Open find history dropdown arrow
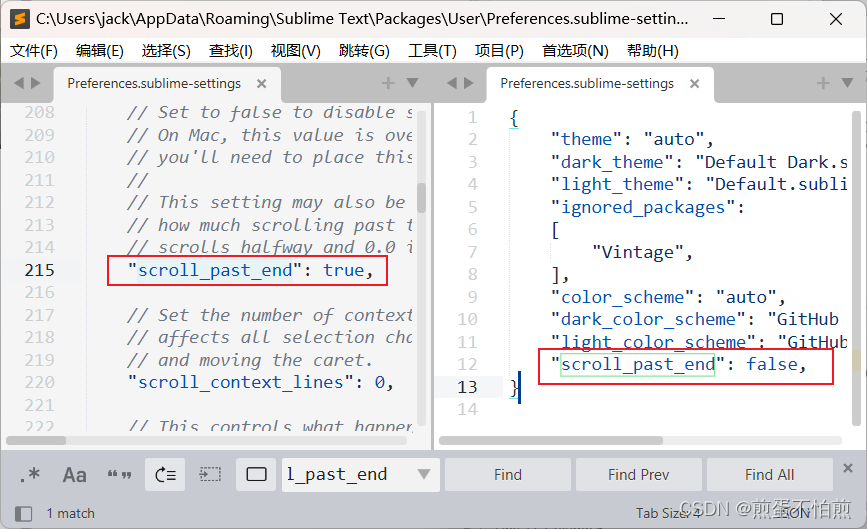This screenshot has width=867, height=529. 424,474
